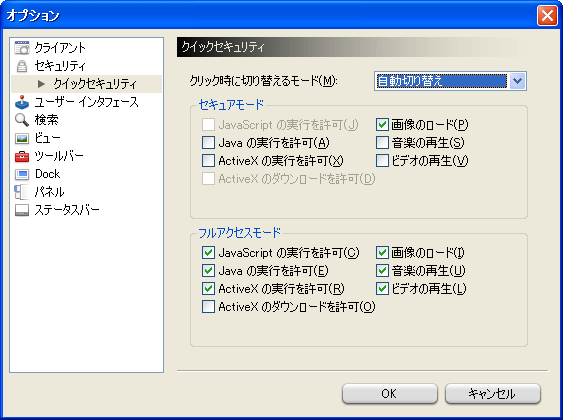Uncheck ビデオの再生(L) in full access mode
Image resolution: width=563 pixels, height=420 pixels.
[382, 289]
